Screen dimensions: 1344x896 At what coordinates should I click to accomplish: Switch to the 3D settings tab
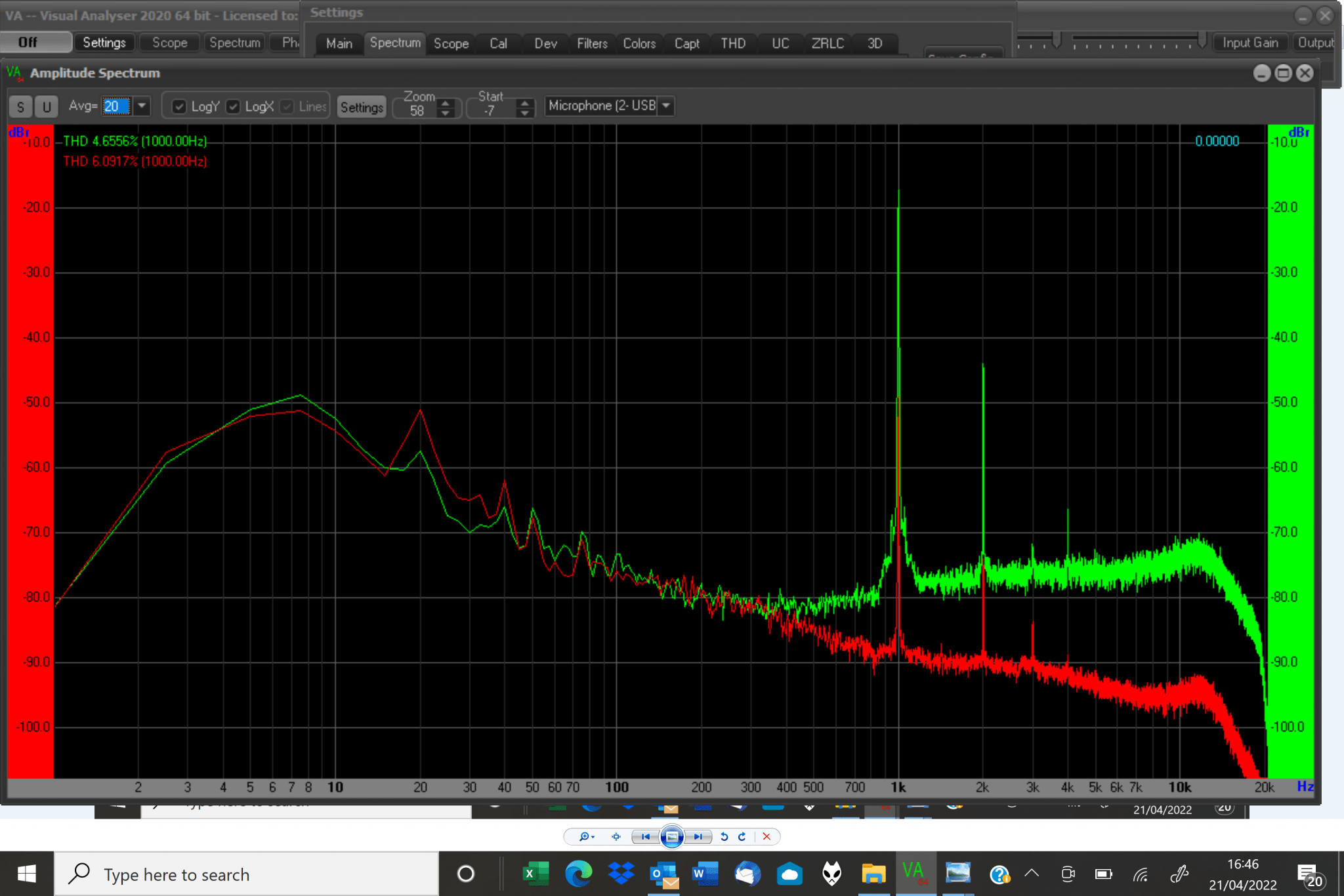tap(874, 43)
